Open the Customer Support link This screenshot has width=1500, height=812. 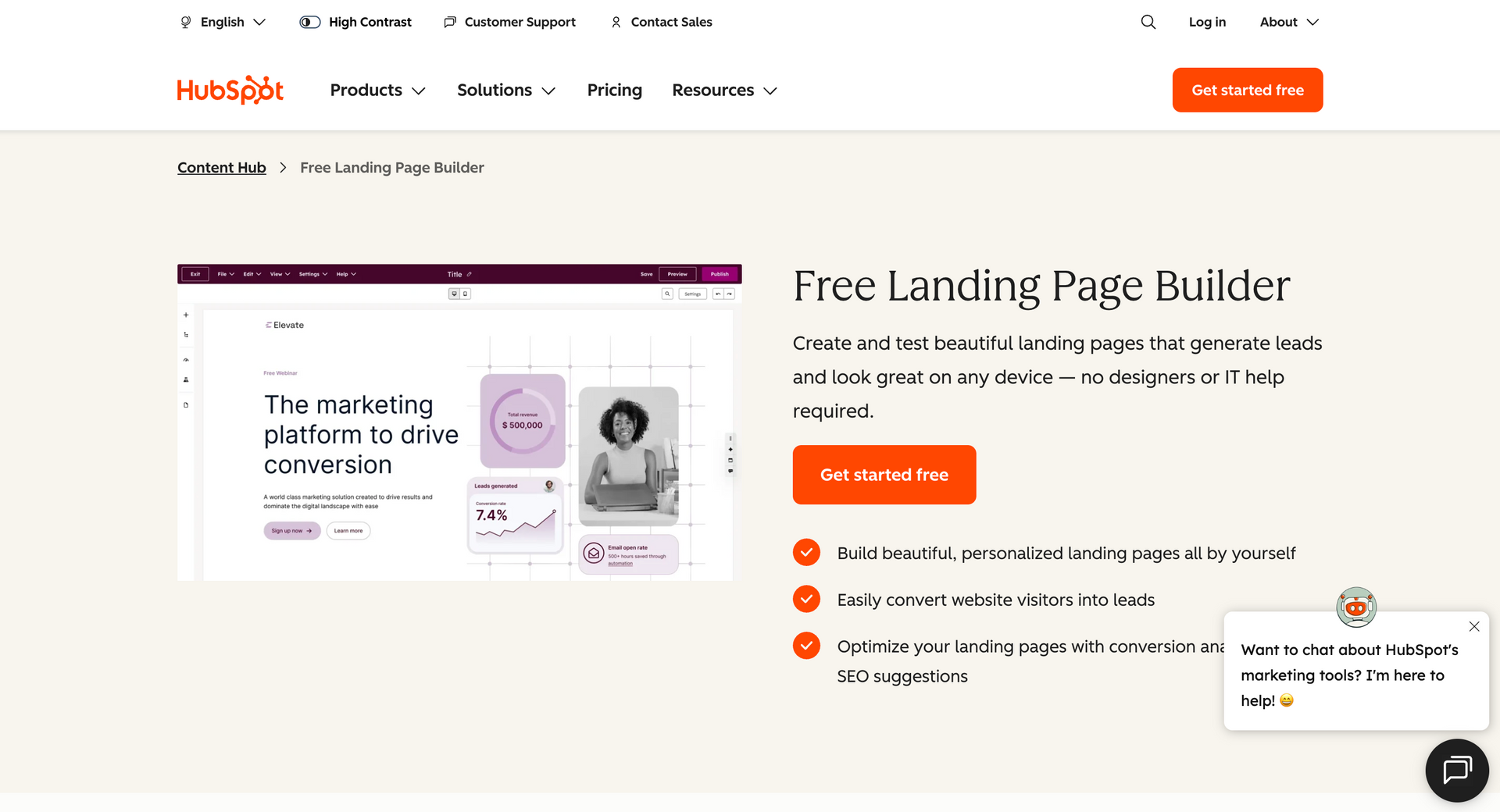pyautogui.click(x=520, y=22)
